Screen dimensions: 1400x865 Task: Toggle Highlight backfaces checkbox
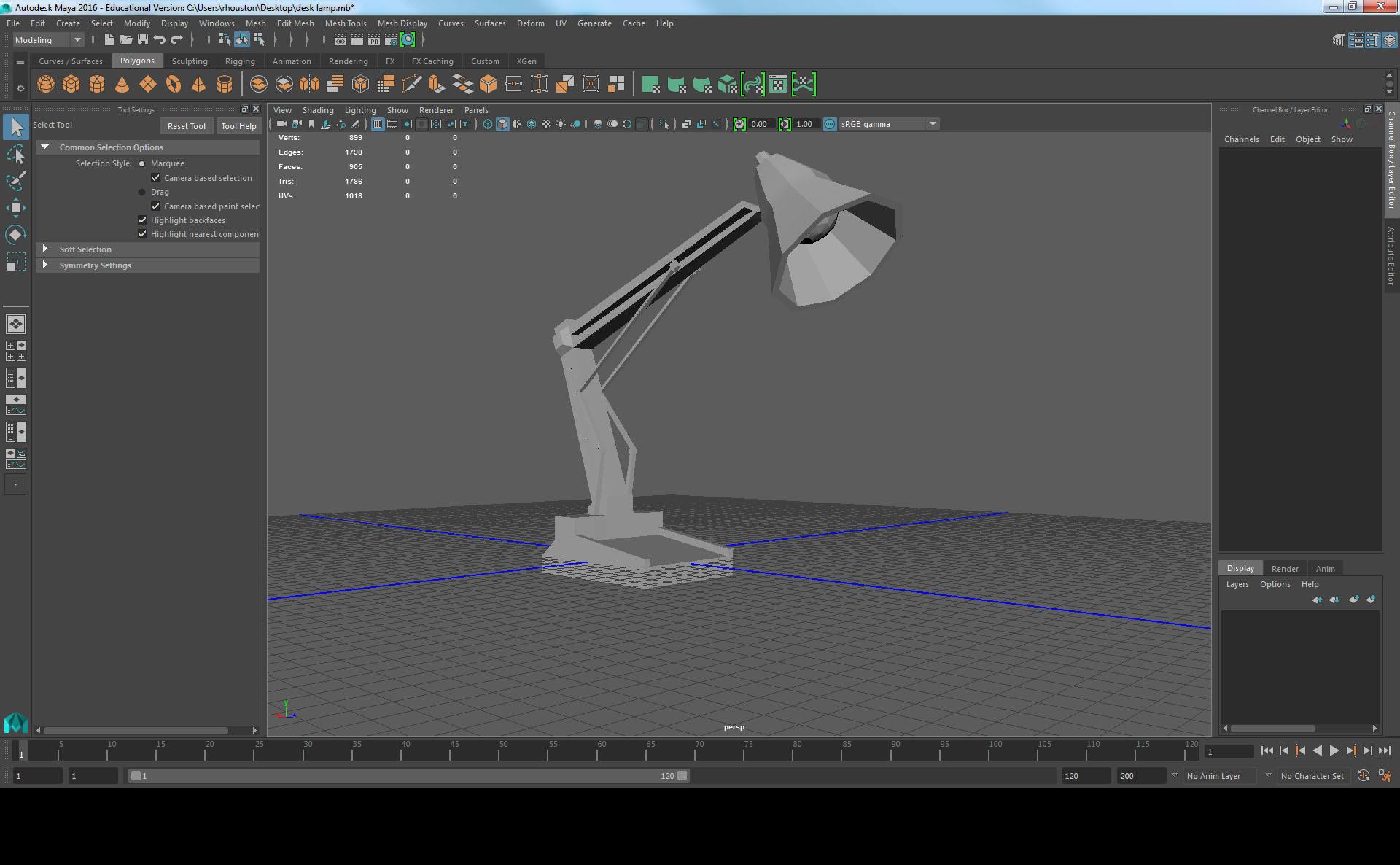click(143, 220)
